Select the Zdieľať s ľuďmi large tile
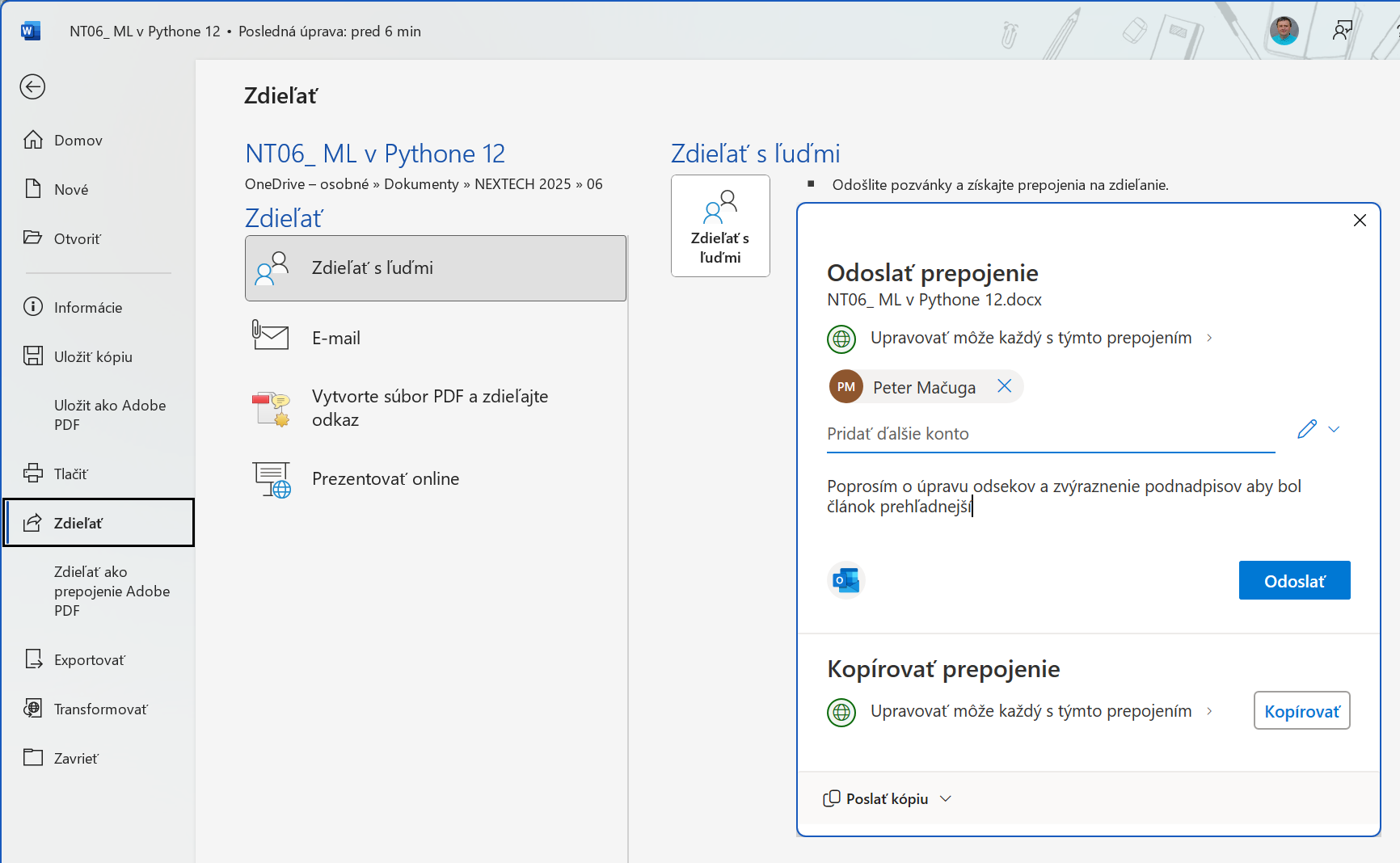Viewport: 1400px width, 863px height. click(720, 226)
